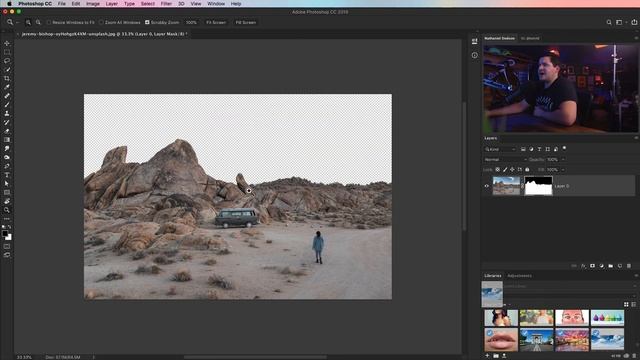Select the Eraser tool
640x360 pixels.
pyautogui.click(x=7, y=131)
